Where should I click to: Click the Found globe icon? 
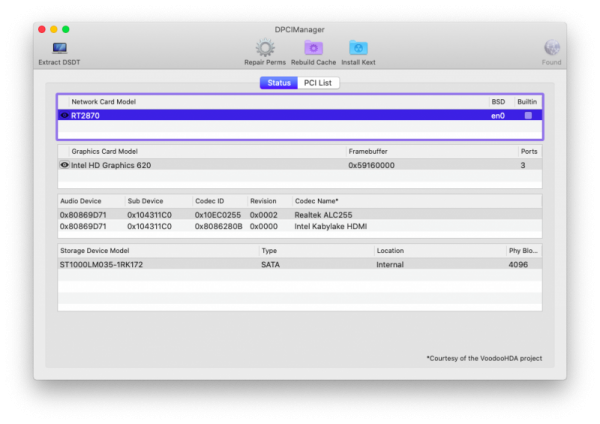point(552,47)
